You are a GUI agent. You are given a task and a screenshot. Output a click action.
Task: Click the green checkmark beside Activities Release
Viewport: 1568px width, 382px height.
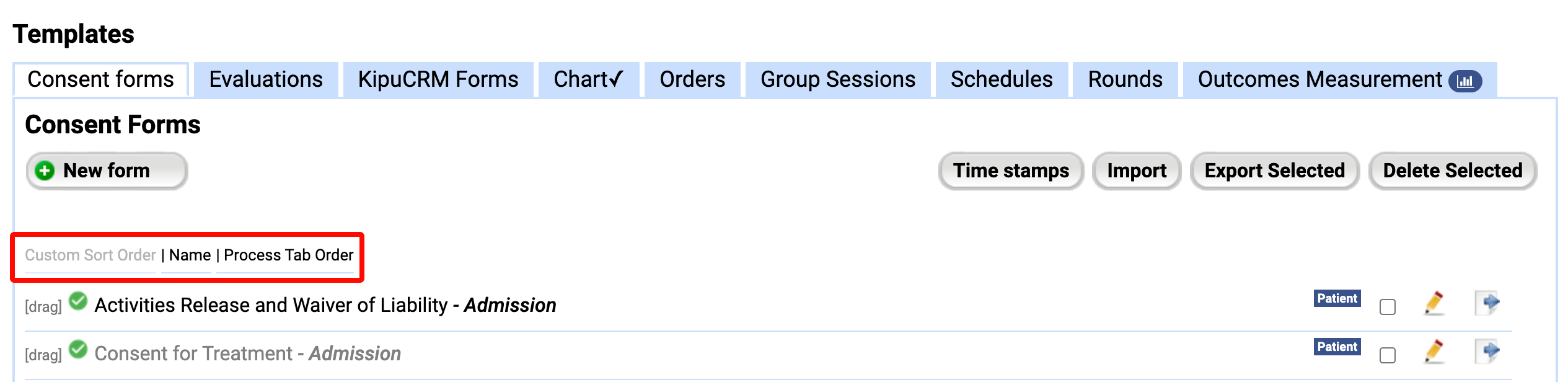78,303
